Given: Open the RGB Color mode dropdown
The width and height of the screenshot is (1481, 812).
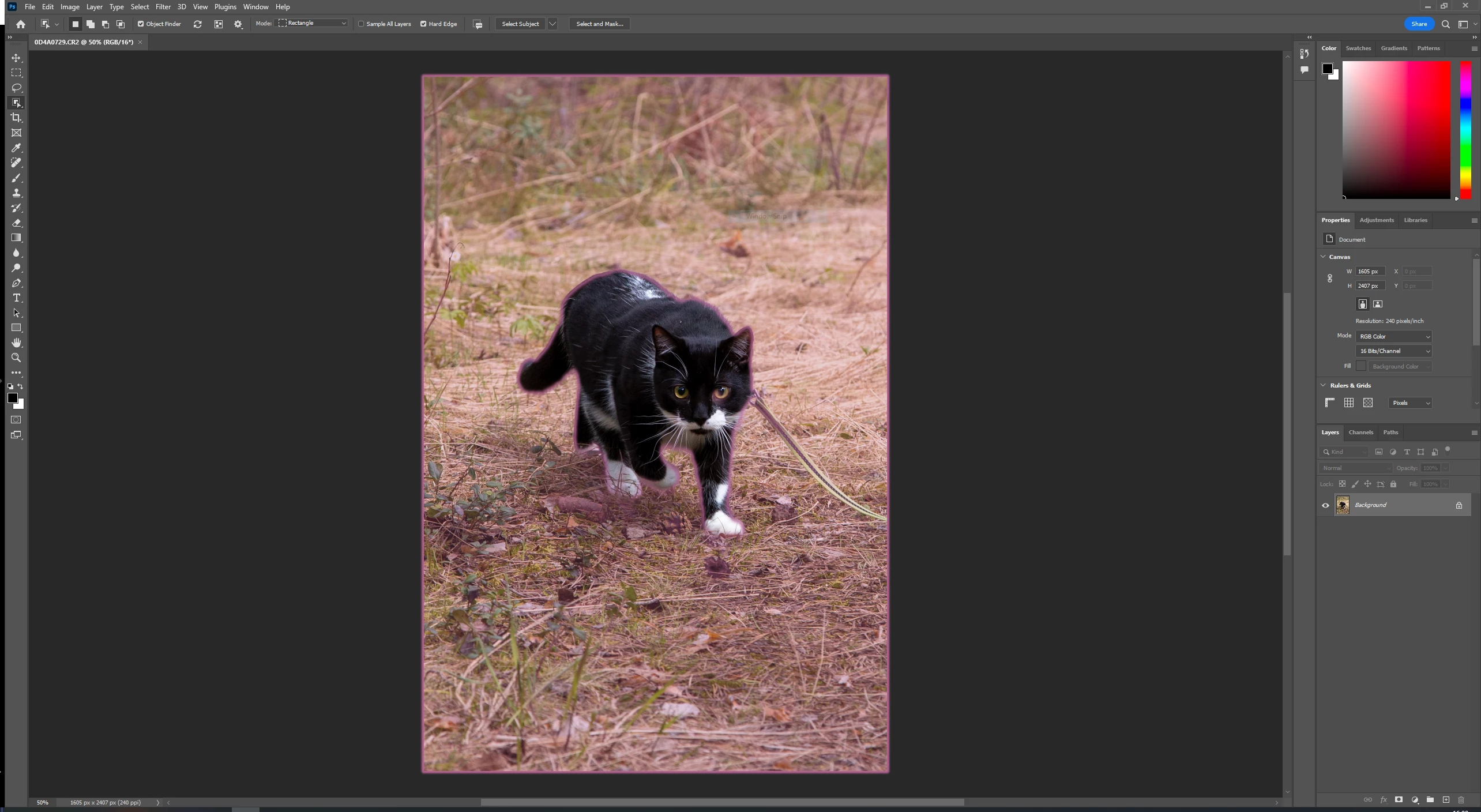Looking at the screenshot, I should point(1393,336).
